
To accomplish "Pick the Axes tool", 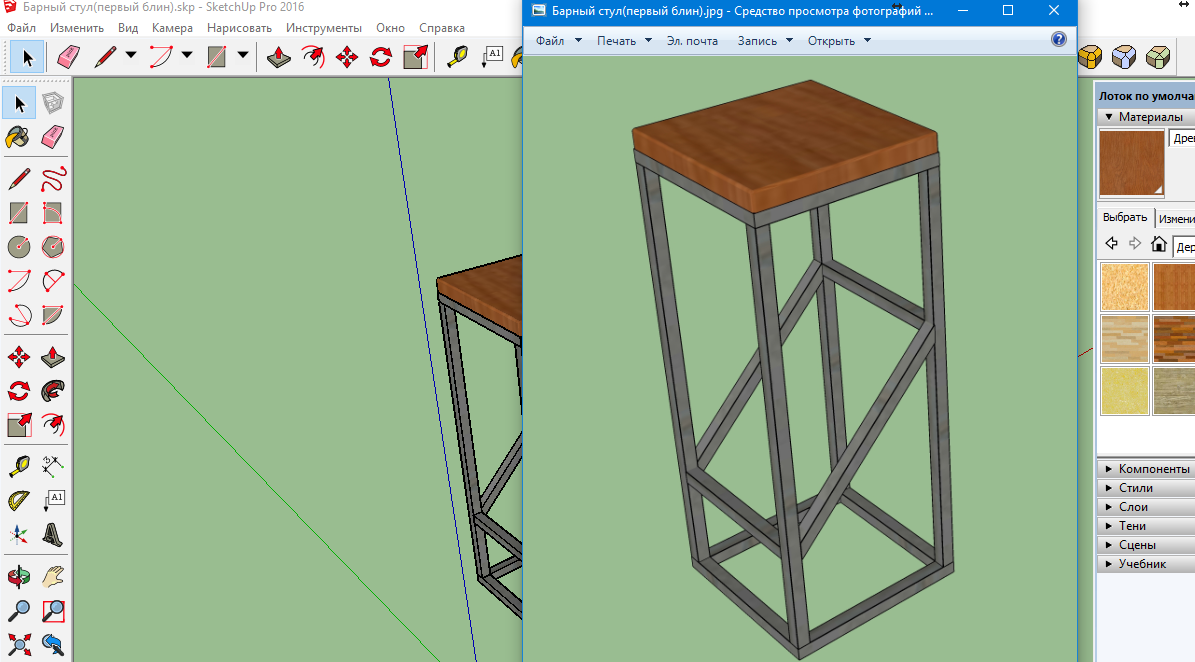I will point(19,534).
